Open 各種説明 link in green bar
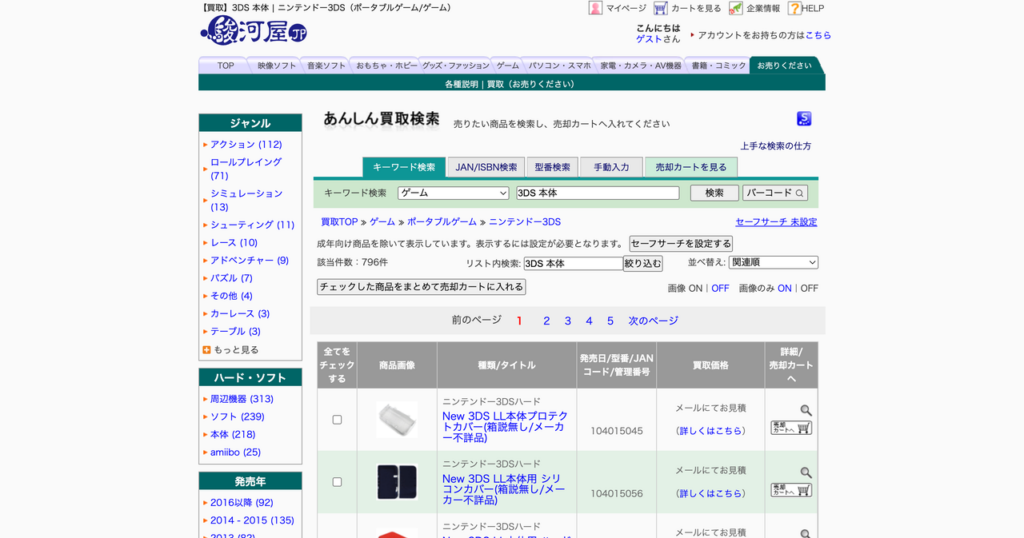 (x=461, y=84)
